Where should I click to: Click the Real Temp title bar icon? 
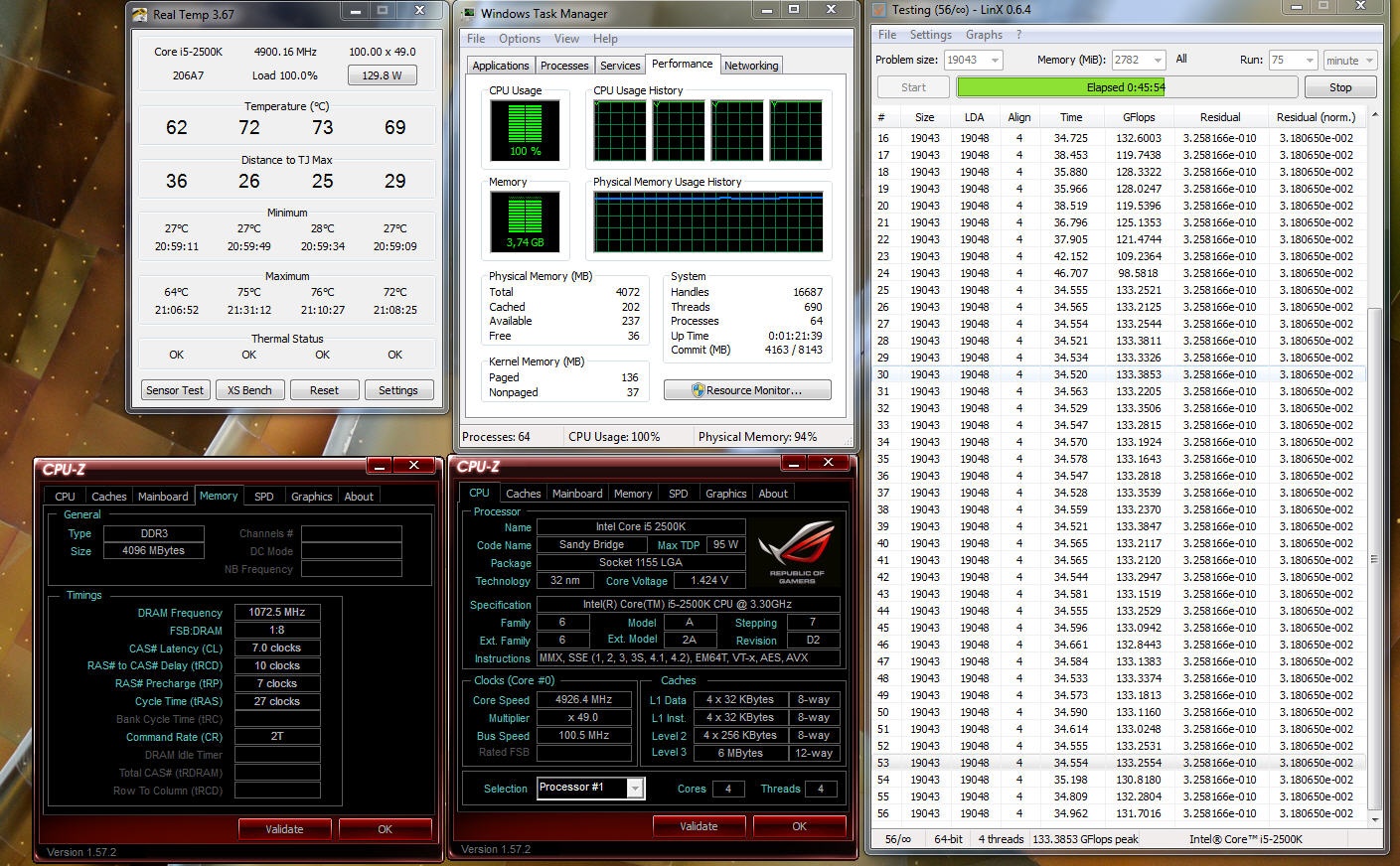click(140, 14)
